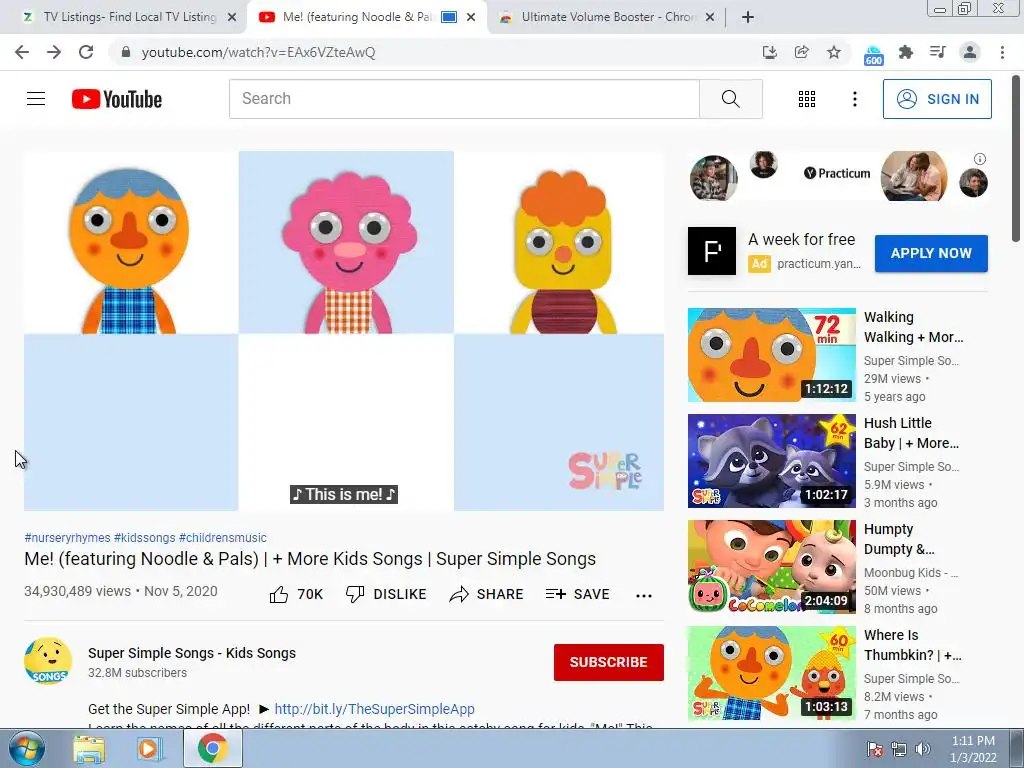Viewport: 1024px width, 768px height.
Task: Open Windows Media Player from taskbar
Action: pos(150,749)
